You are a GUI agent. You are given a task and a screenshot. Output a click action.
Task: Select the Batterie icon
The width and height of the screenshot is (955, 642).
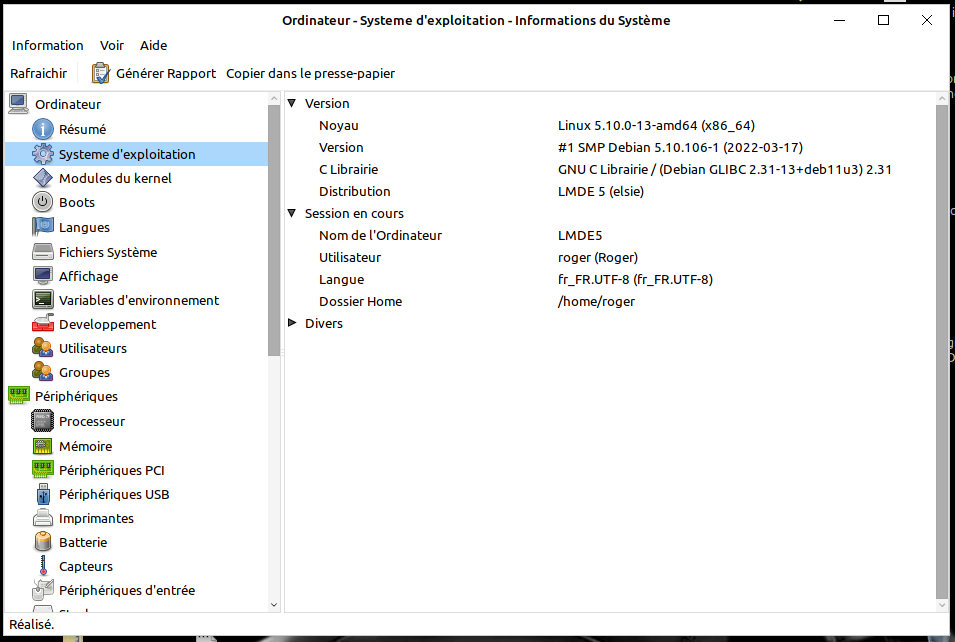(x=43, y=542)
